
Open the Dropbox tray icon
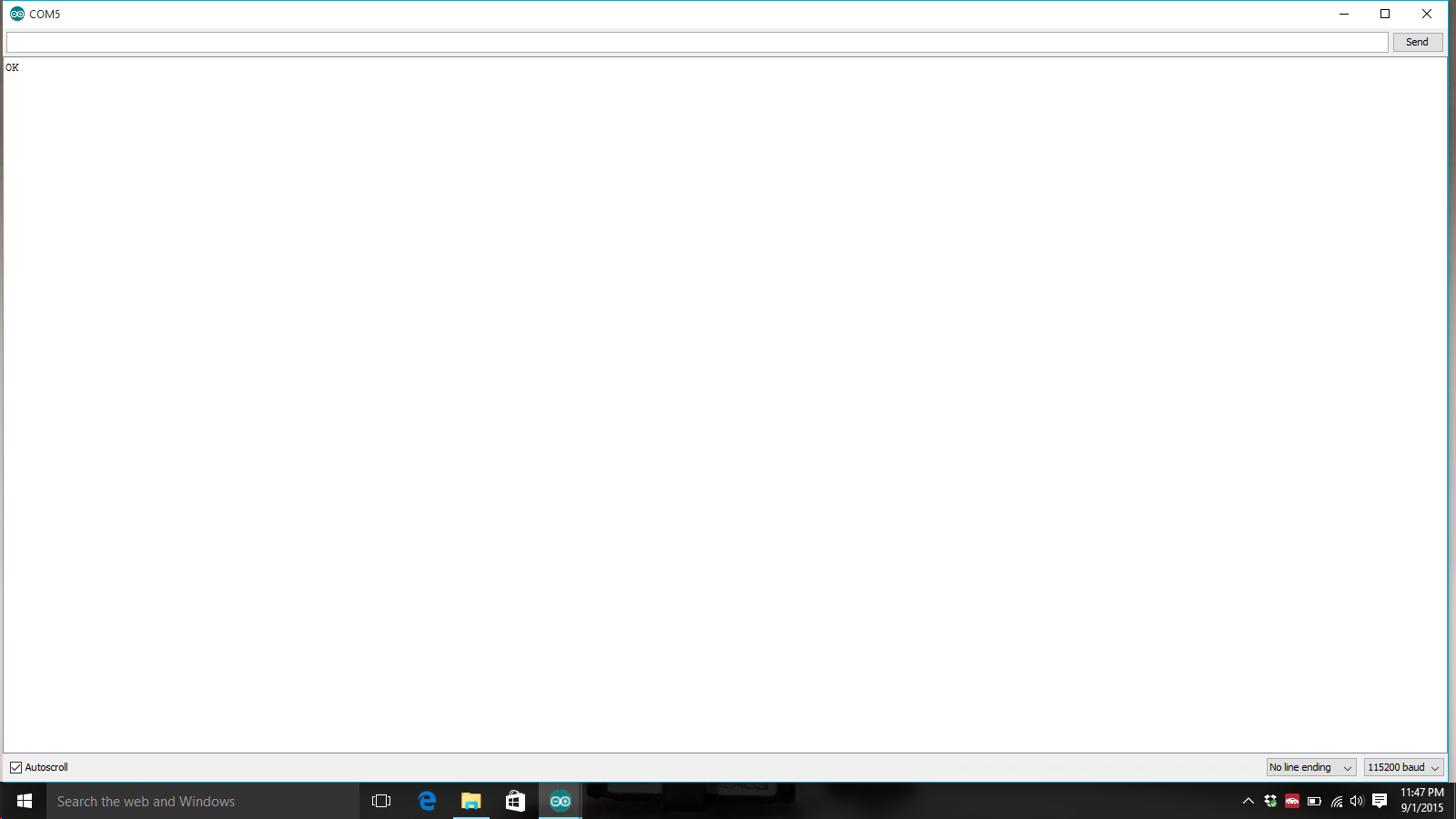point(1269,802)
